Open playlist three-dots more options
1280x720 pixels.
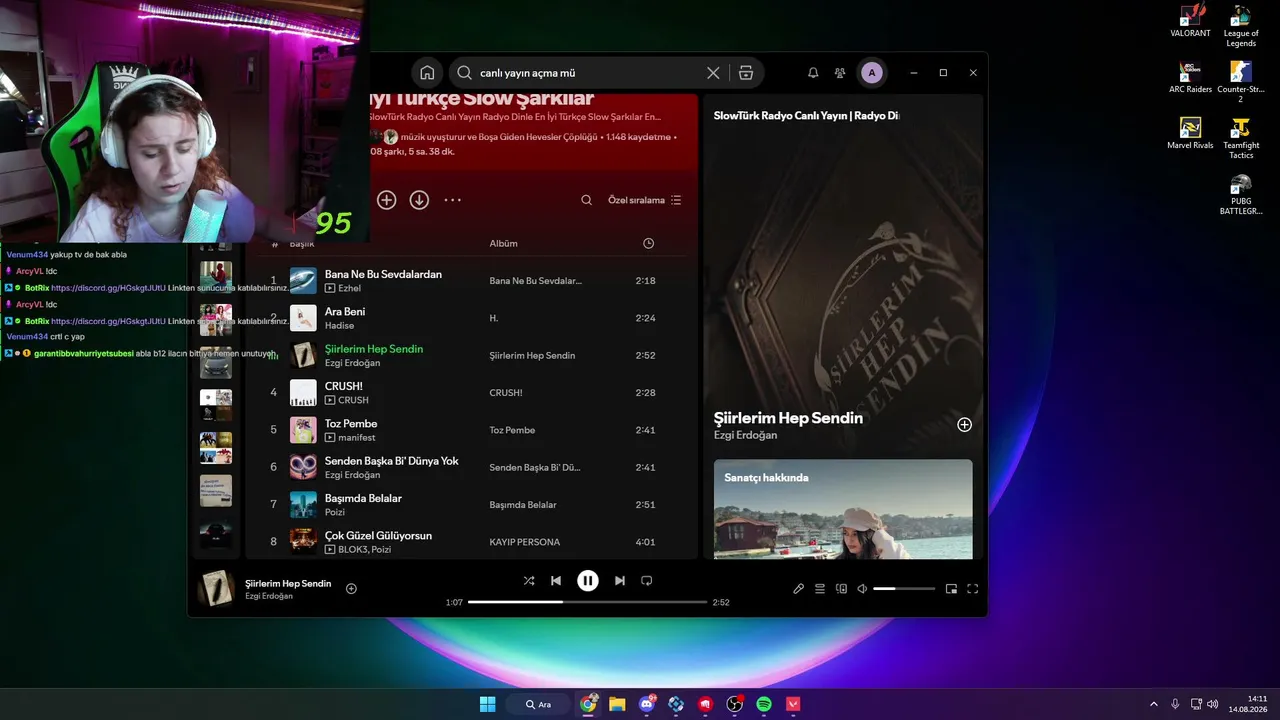coord(452,200)
